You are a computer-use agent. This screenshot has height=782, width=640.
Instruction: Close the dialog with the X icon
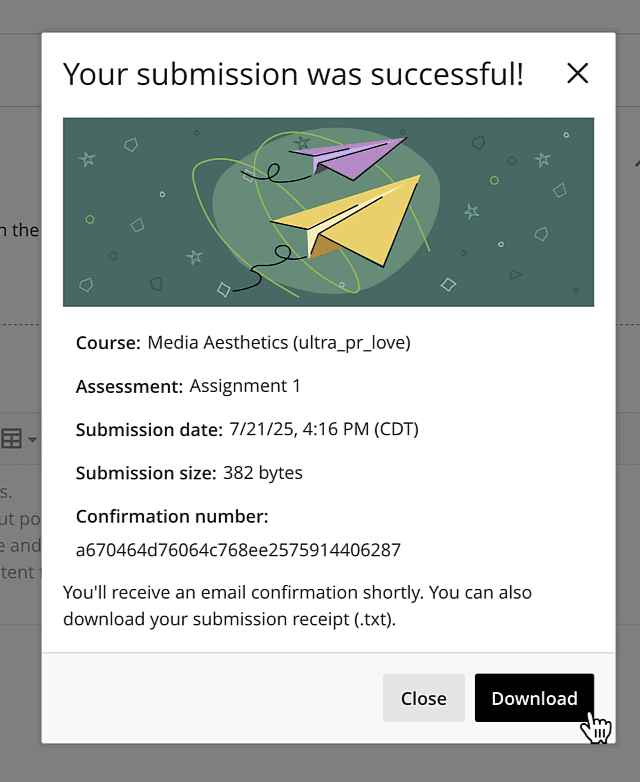577,73
